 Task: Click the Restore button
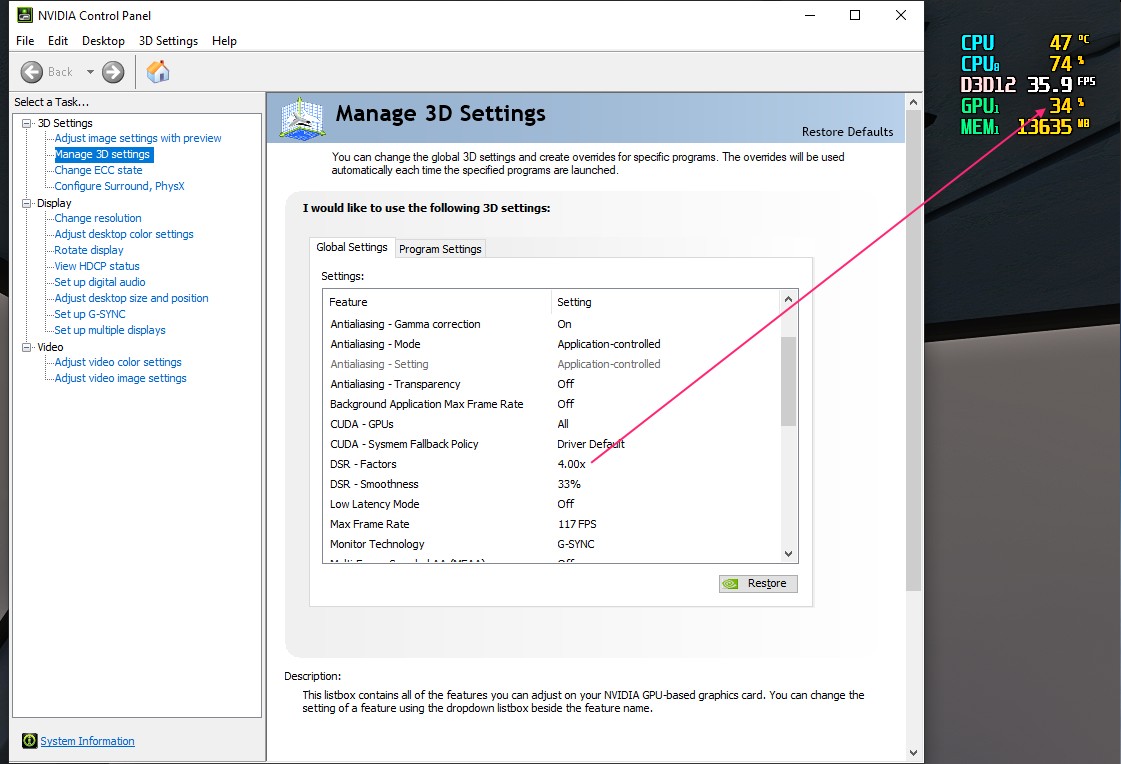pyautogui.click(x=758, y=583)
